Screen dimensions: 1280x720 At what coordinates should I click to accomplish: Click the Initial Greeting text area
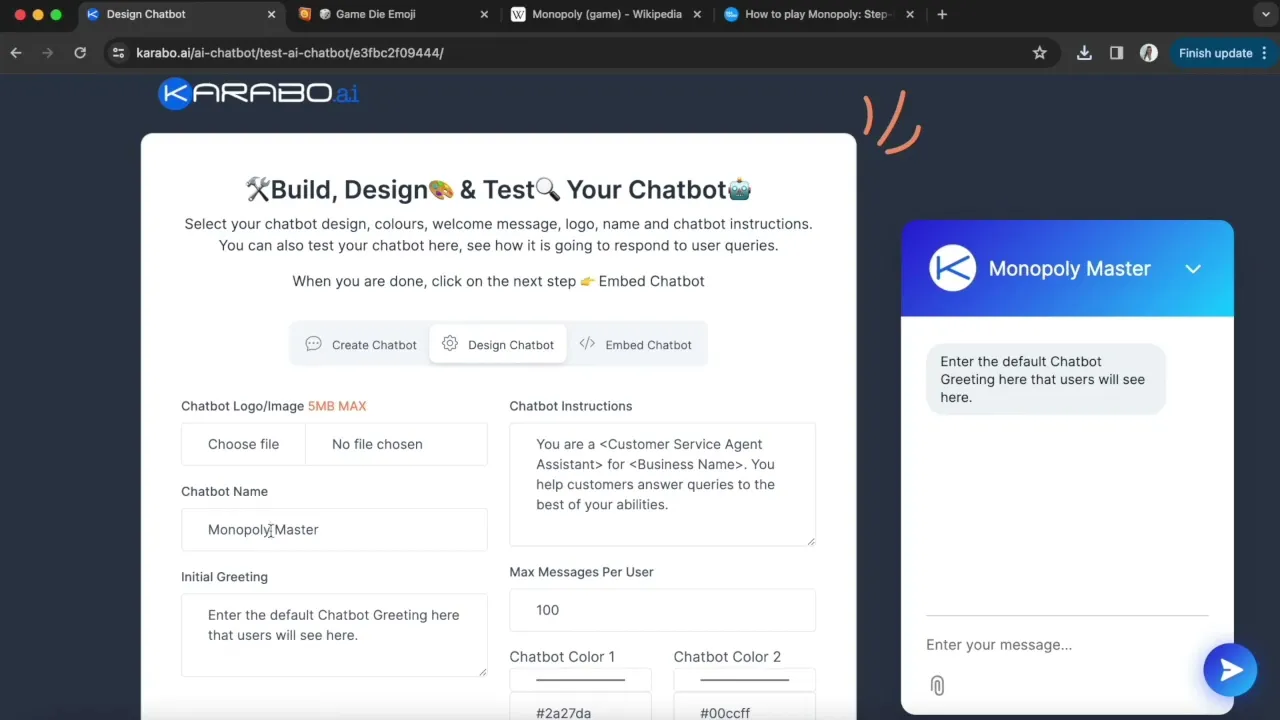334,635
